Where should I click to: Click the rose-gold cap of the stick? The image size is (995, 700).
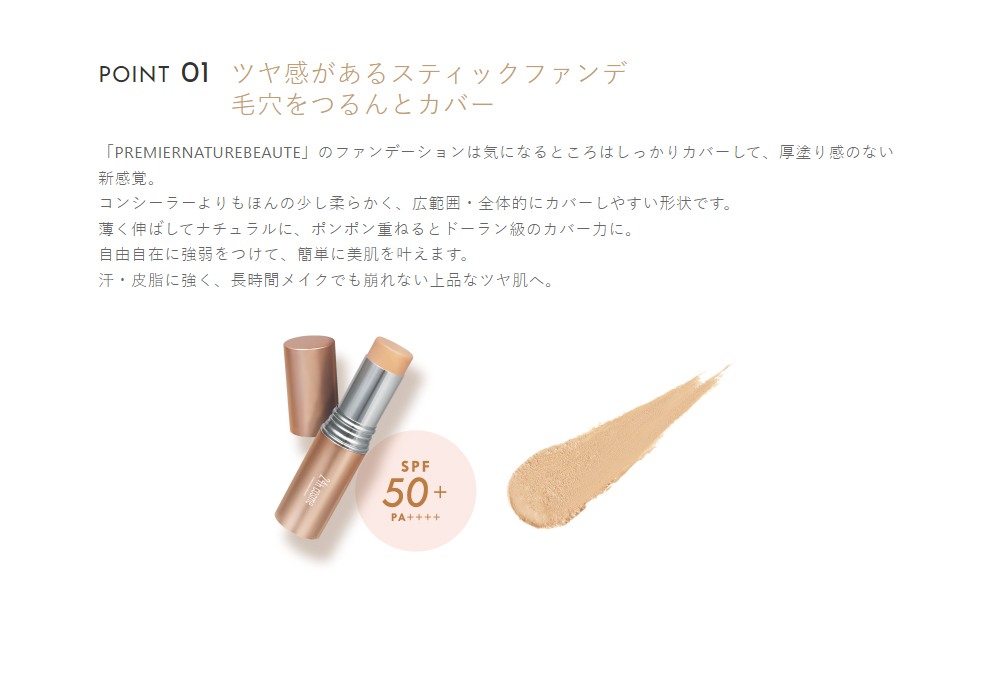click(x=309, y=385)
